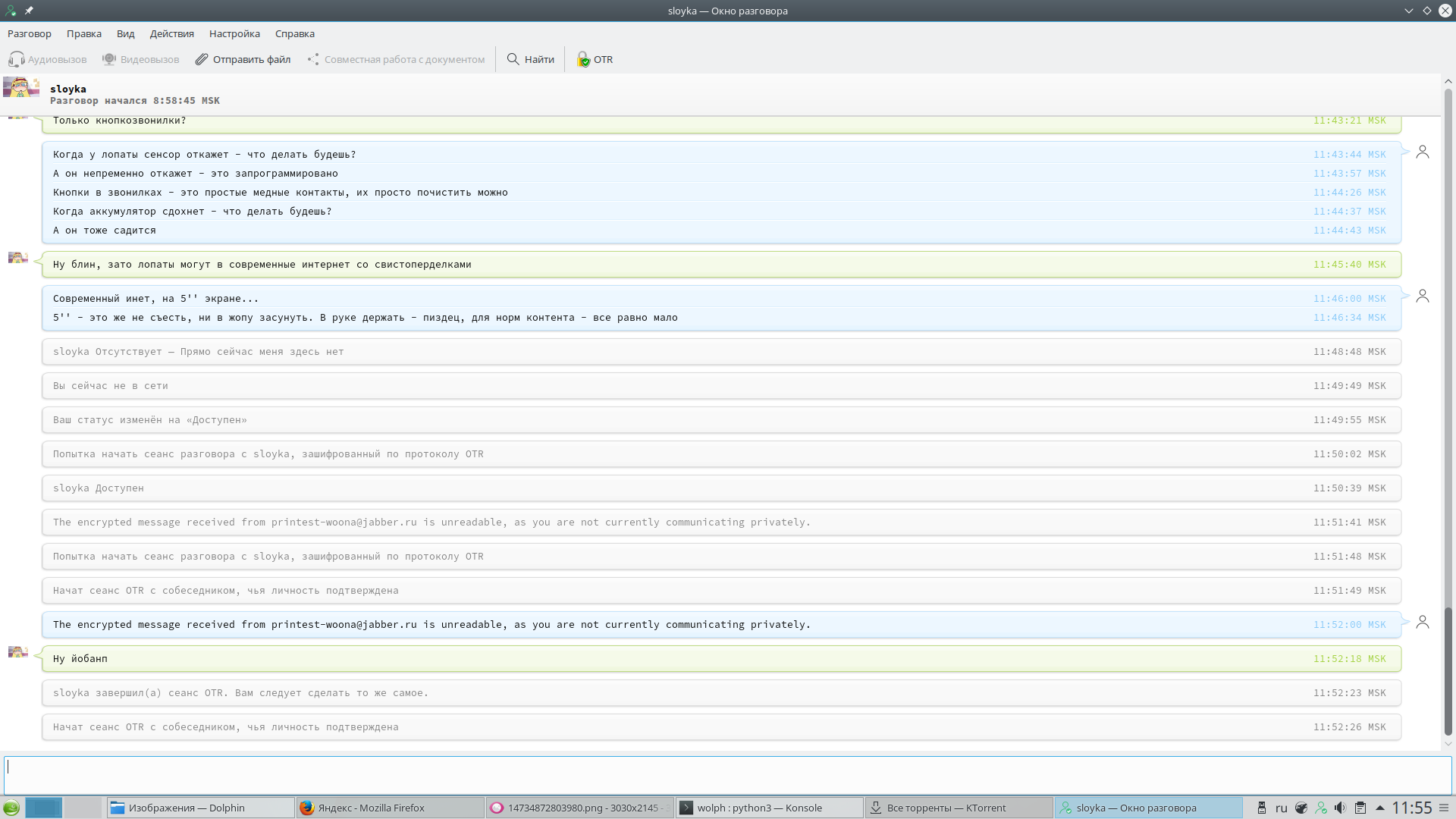
Task: Click message 'Современный инет, на 5'' экране...'
Action: [155, 299]
